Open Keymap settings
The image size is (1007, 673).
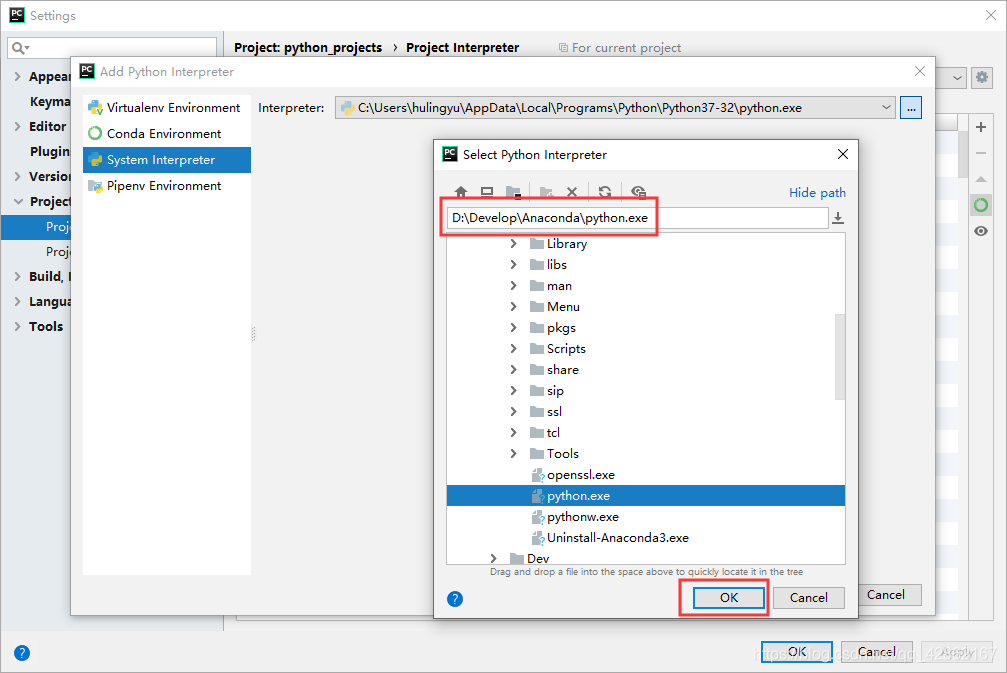[x=49, y=101]
